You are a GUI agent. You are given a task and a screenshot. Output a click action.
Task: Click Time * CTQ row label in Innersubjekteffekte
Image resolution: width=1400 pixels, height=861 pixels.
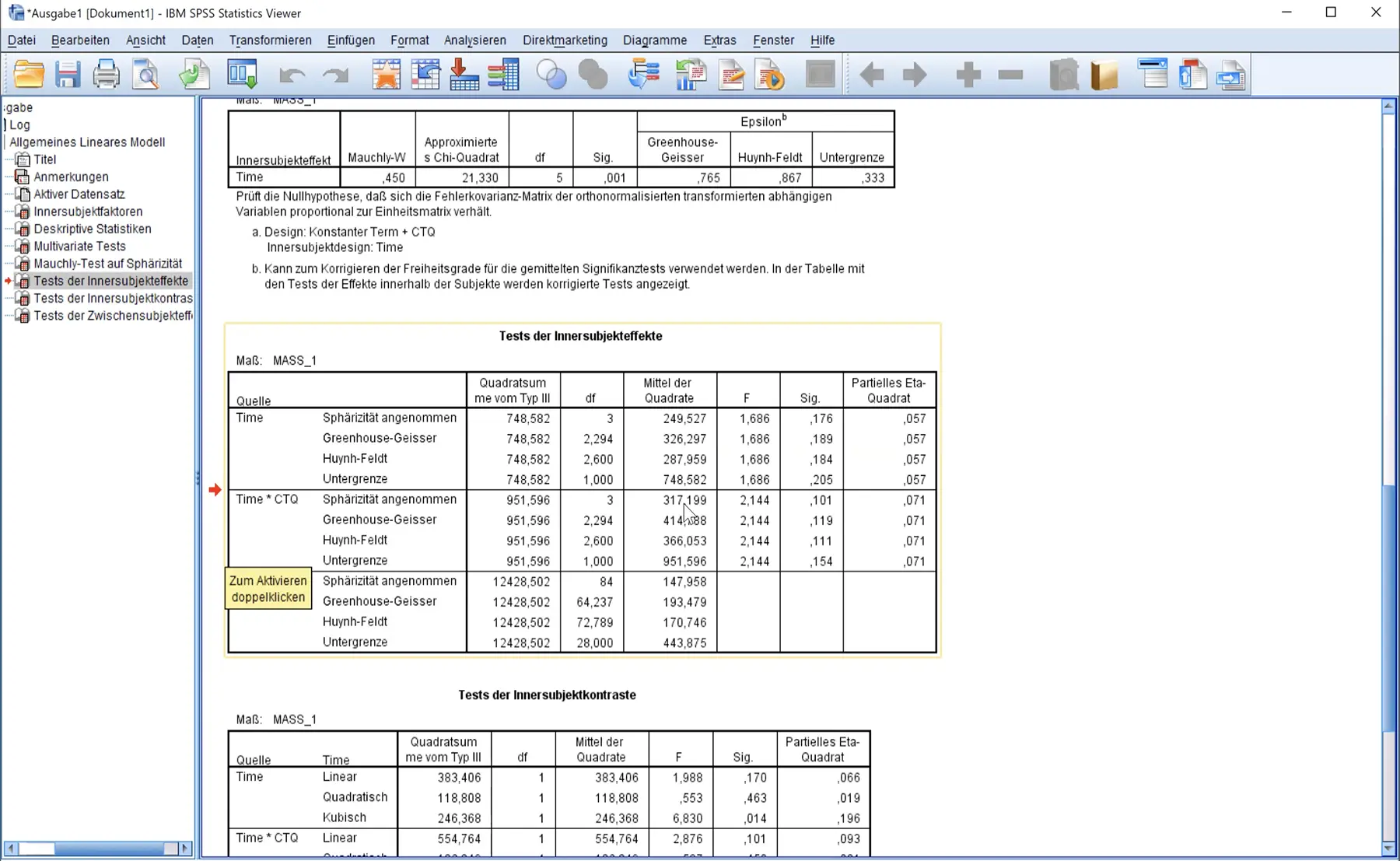tap(267, 499)
